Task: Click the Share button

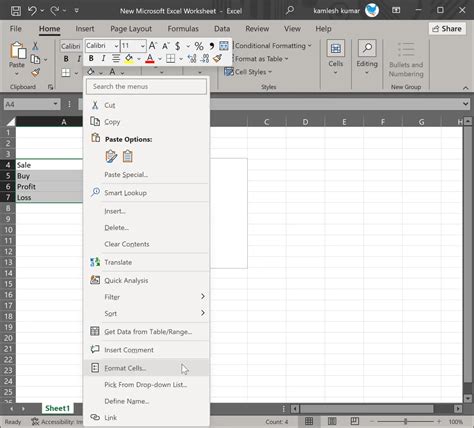Action: (447, 29)
